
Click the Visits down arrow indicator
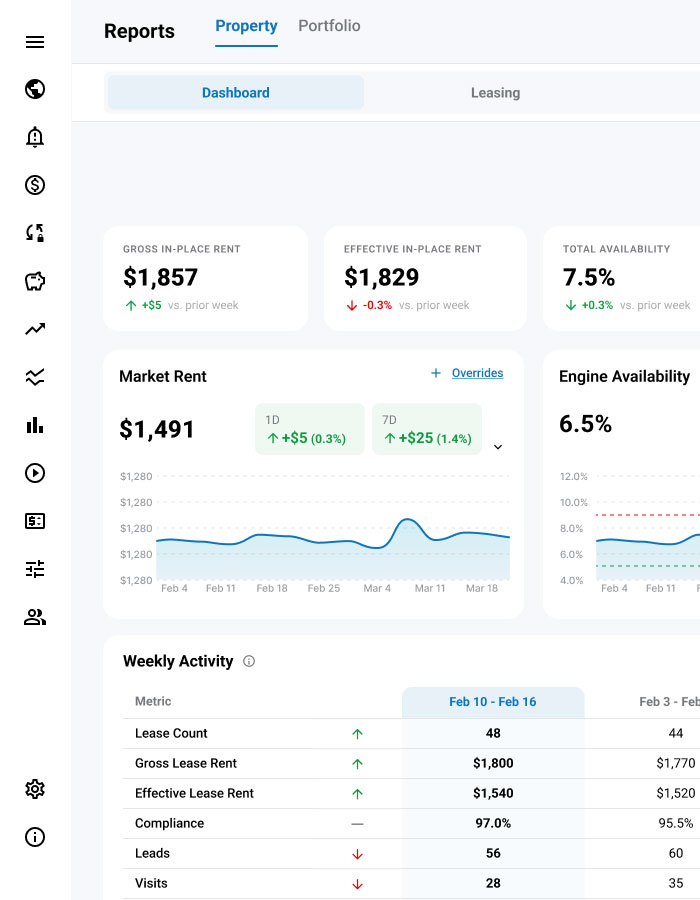click(357, 884)
